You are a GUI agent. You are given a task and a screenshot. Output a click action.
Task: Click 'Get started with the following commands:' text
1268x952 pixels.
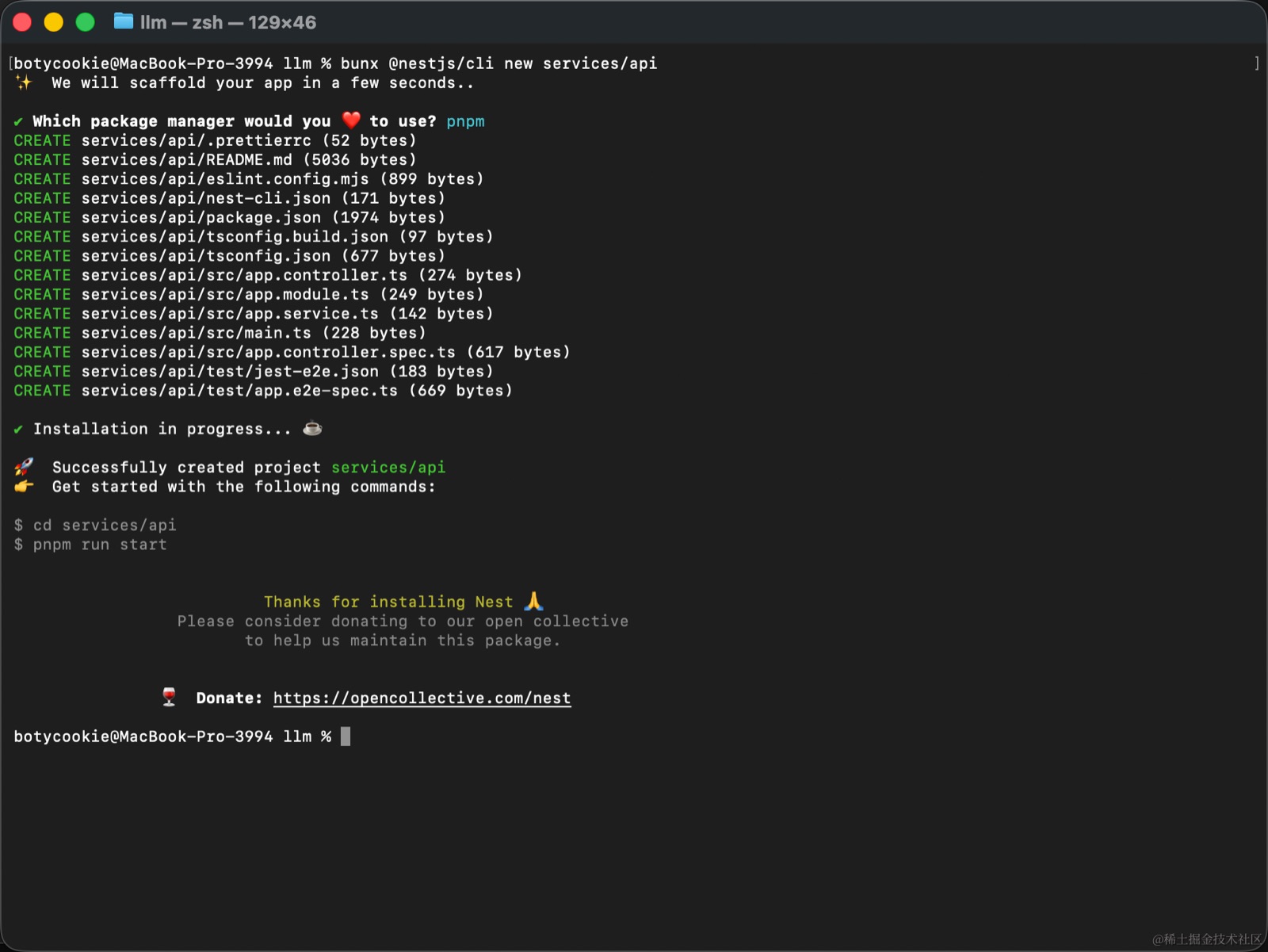244,487
